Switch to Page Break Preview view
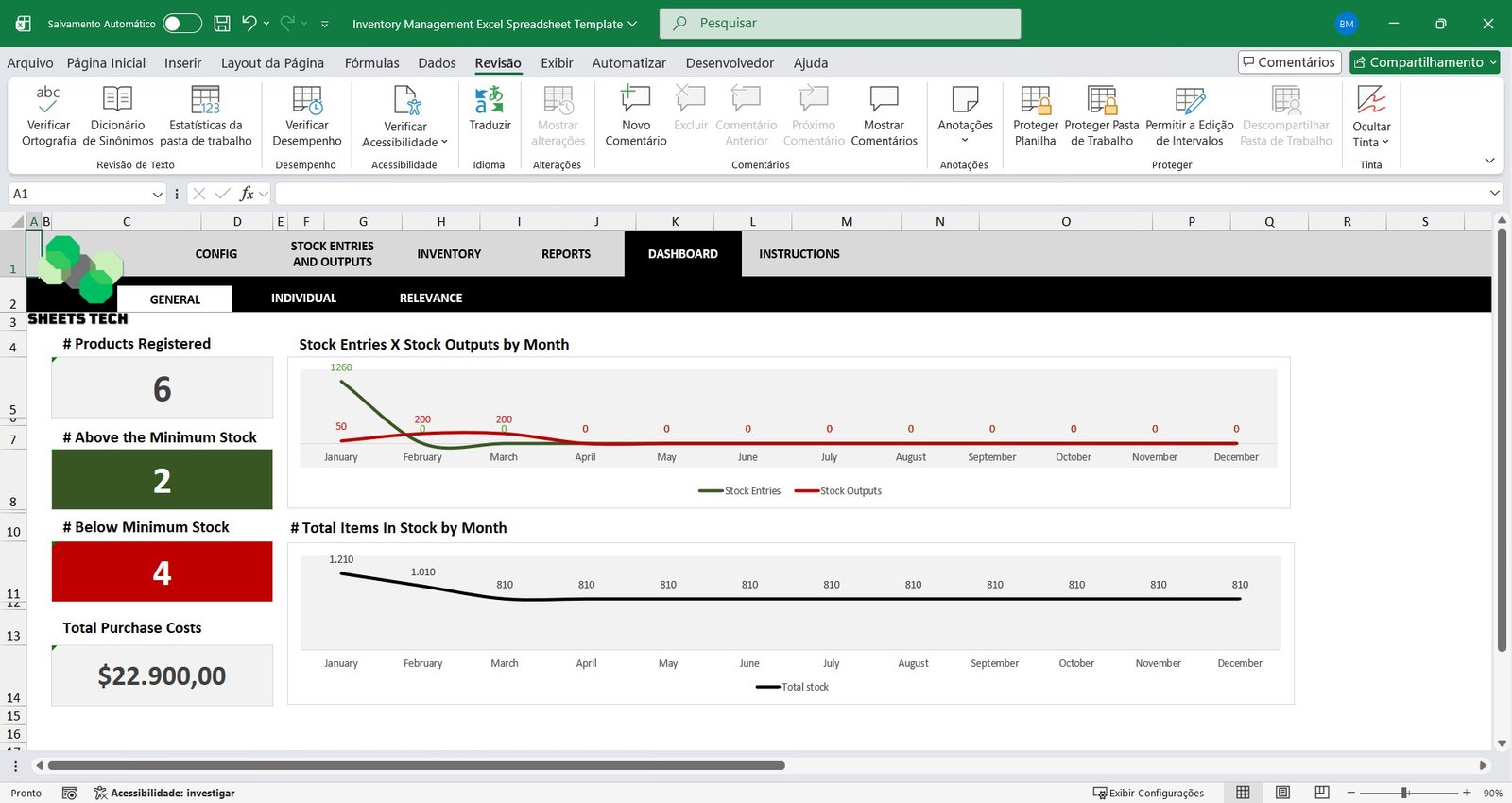Viewport: 1512px width, 803px height. point(1322,793)
